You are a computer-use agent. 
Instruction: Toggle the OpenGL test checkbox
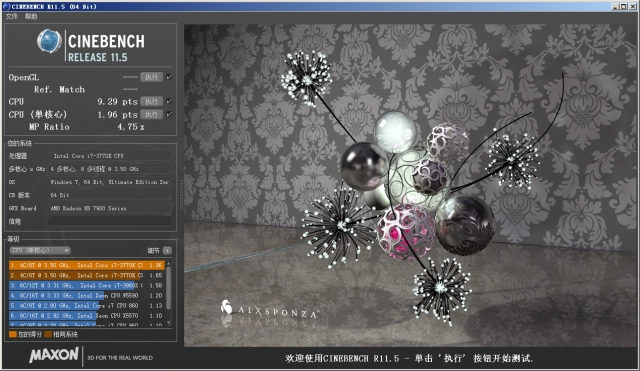(169, 77)
